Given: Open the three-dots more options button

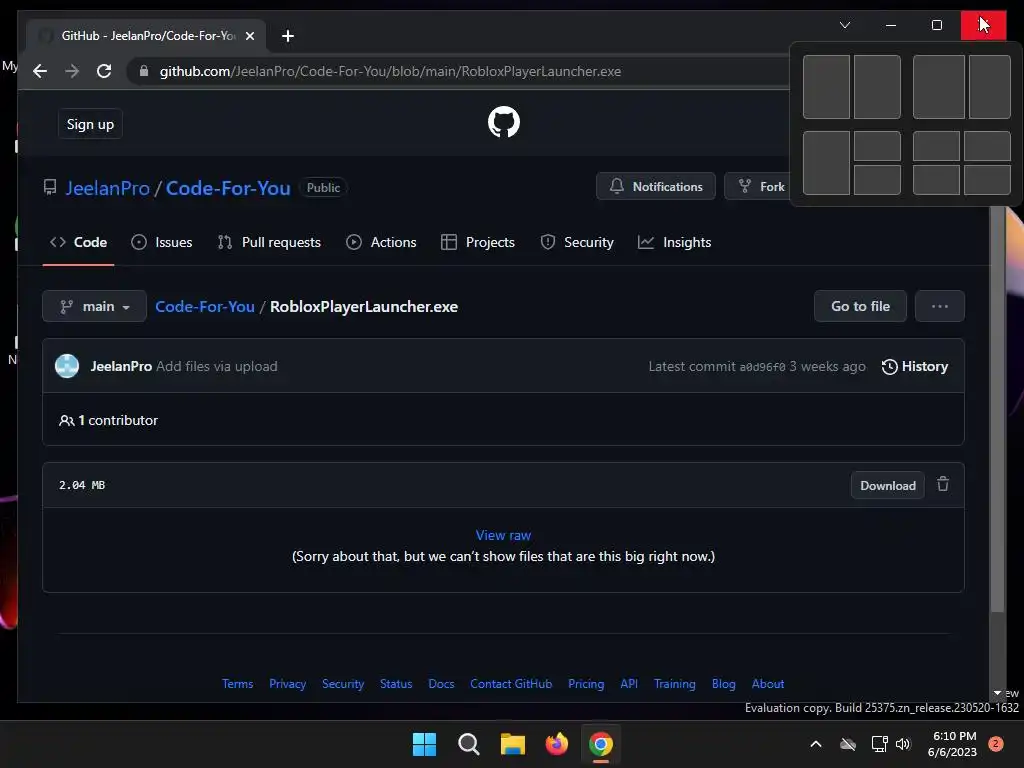Looking at the screenshot, I should click(939, 306).
